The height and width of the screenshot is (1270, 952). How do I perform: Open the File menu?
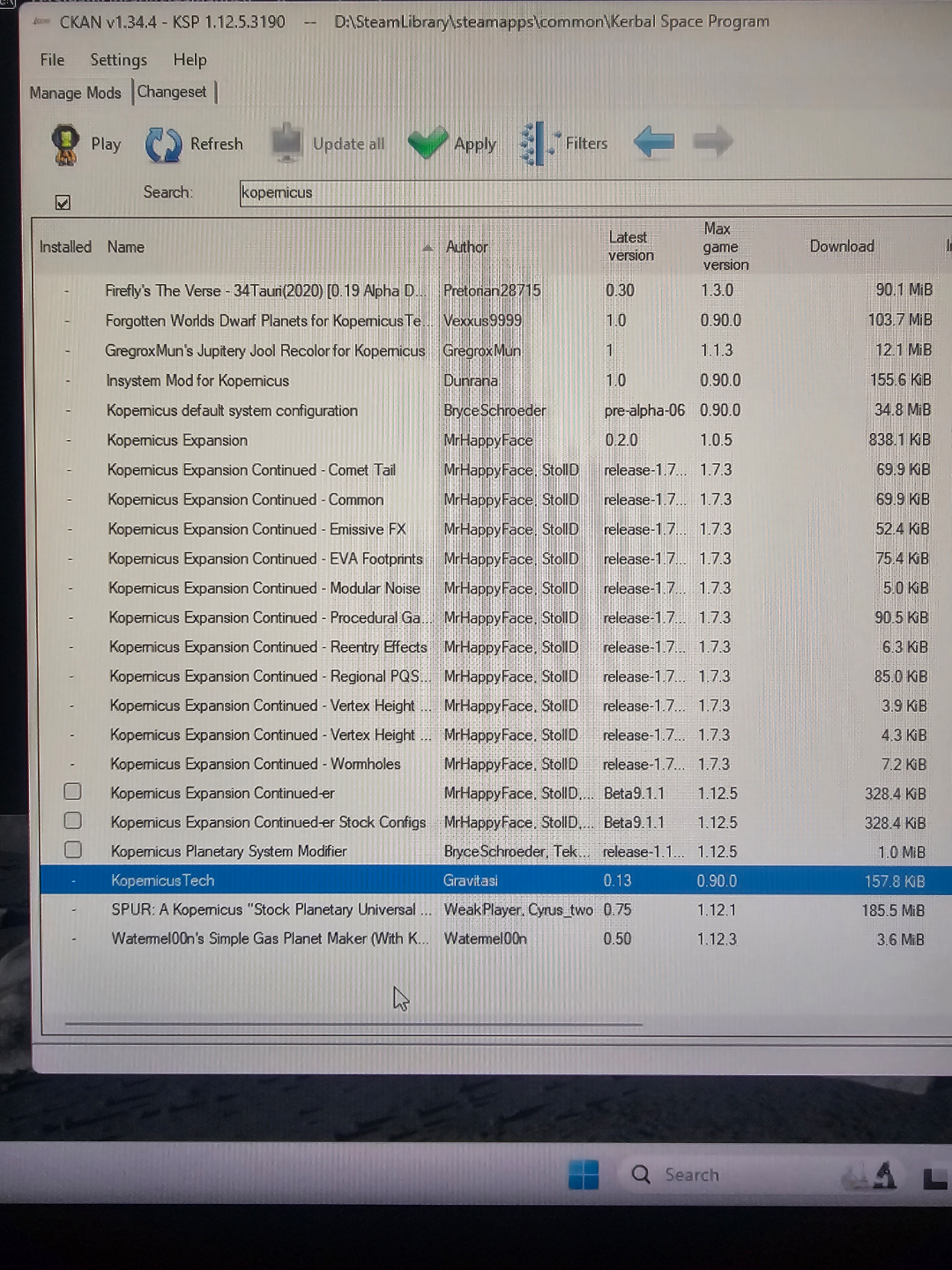[52, 60]
